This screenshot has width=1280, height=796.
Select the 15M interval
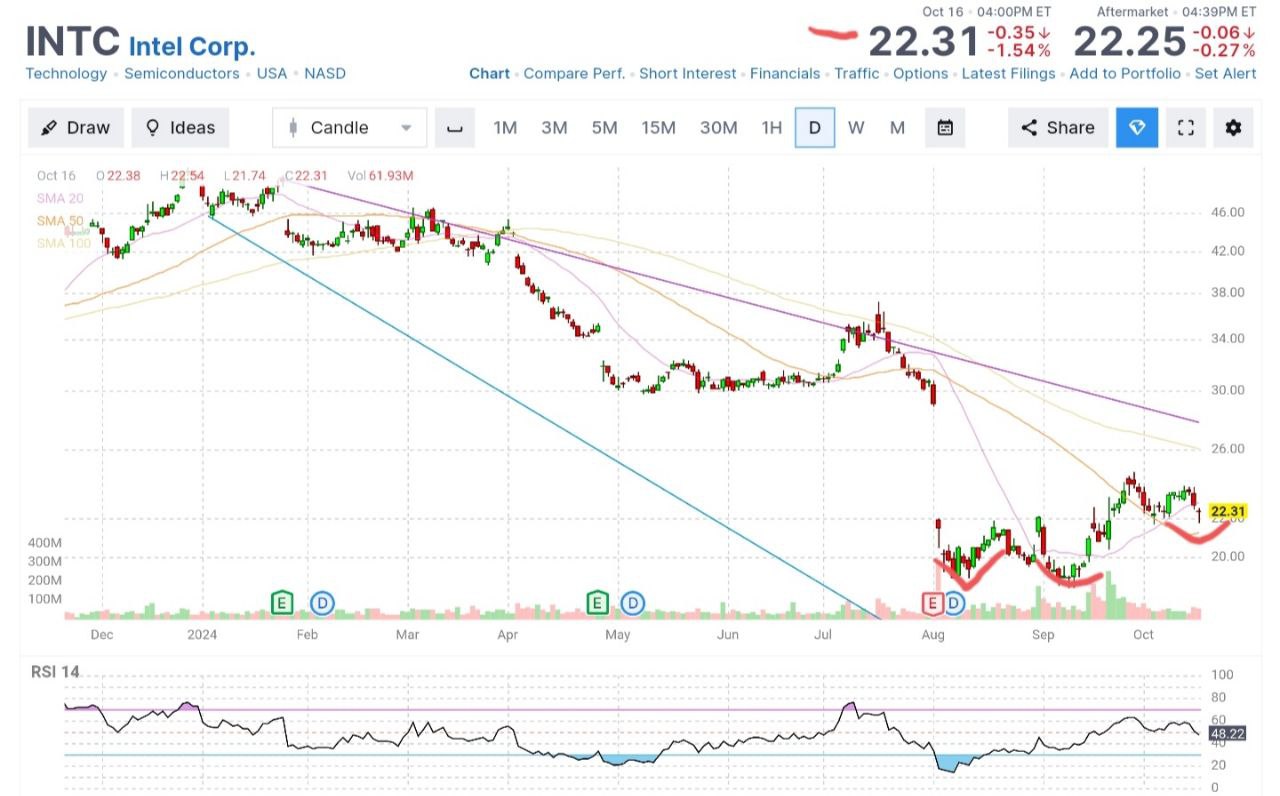point(658,128)
